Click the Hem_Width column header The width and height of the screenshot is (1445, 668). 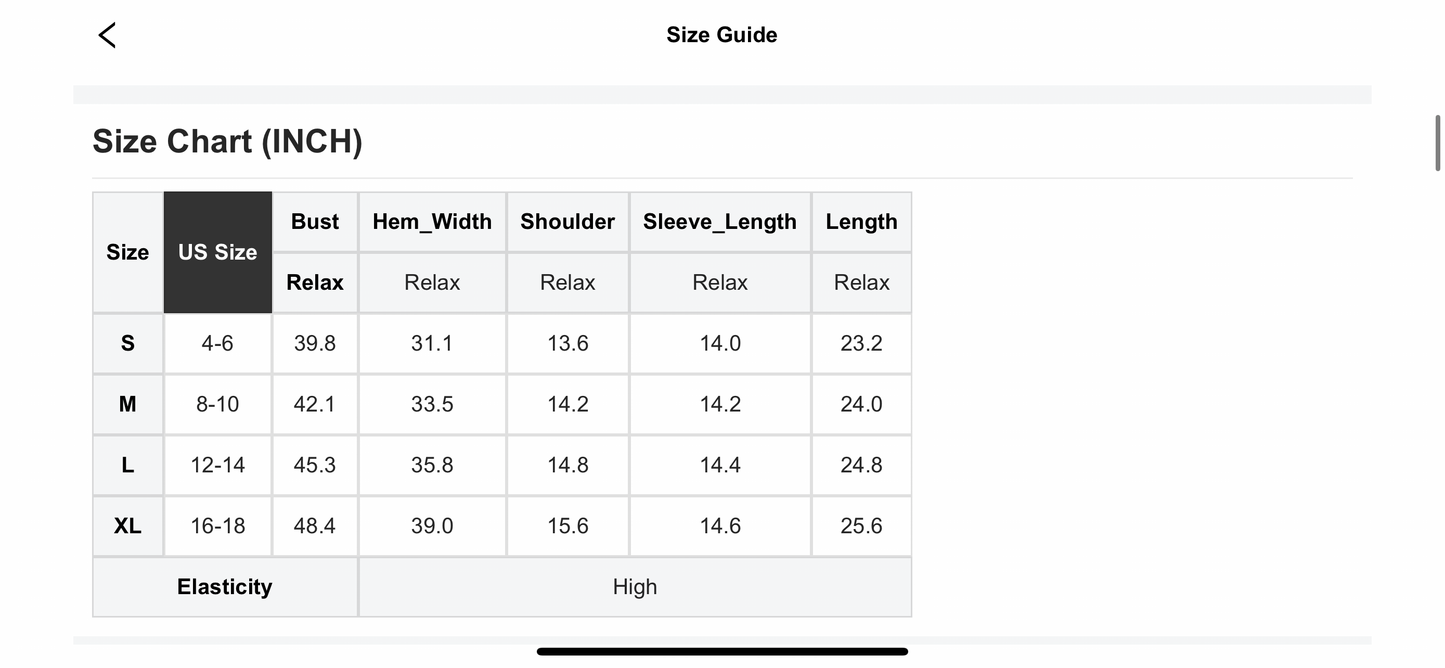432,222
